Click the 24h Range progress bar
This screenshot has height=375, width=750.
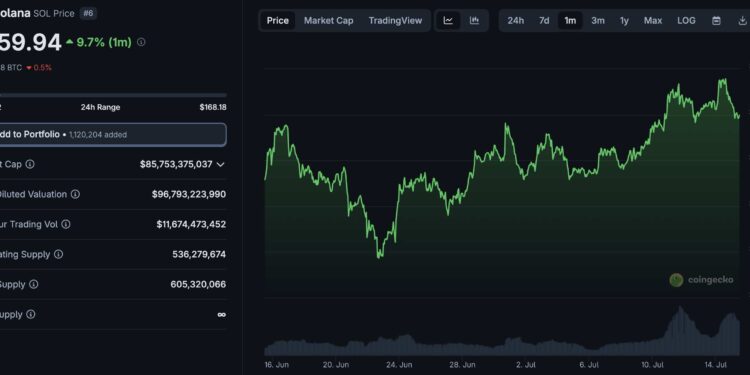(x=113, y=95)
